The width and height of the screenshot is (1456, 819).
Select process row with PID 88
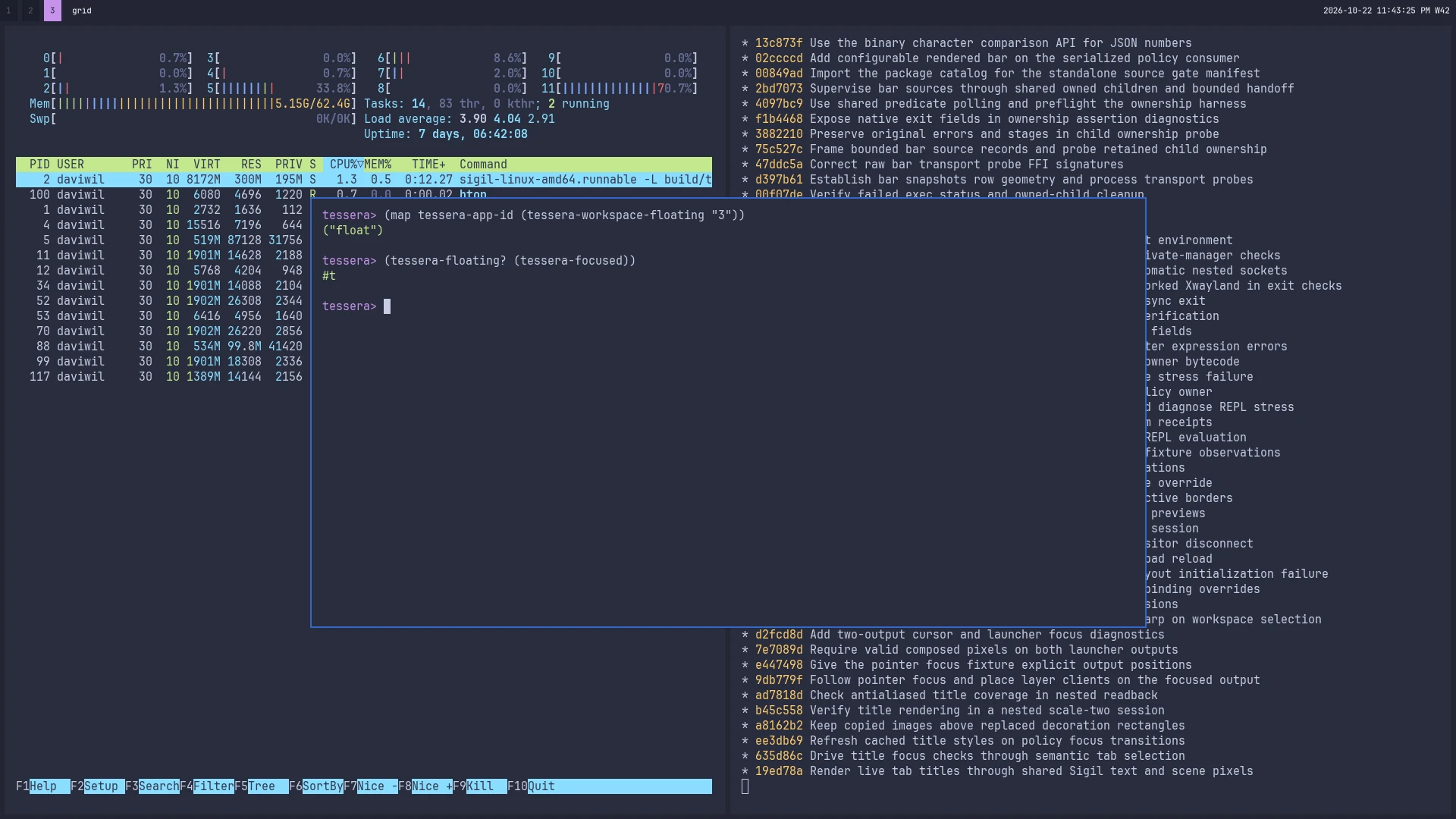(x=163, y=347)
